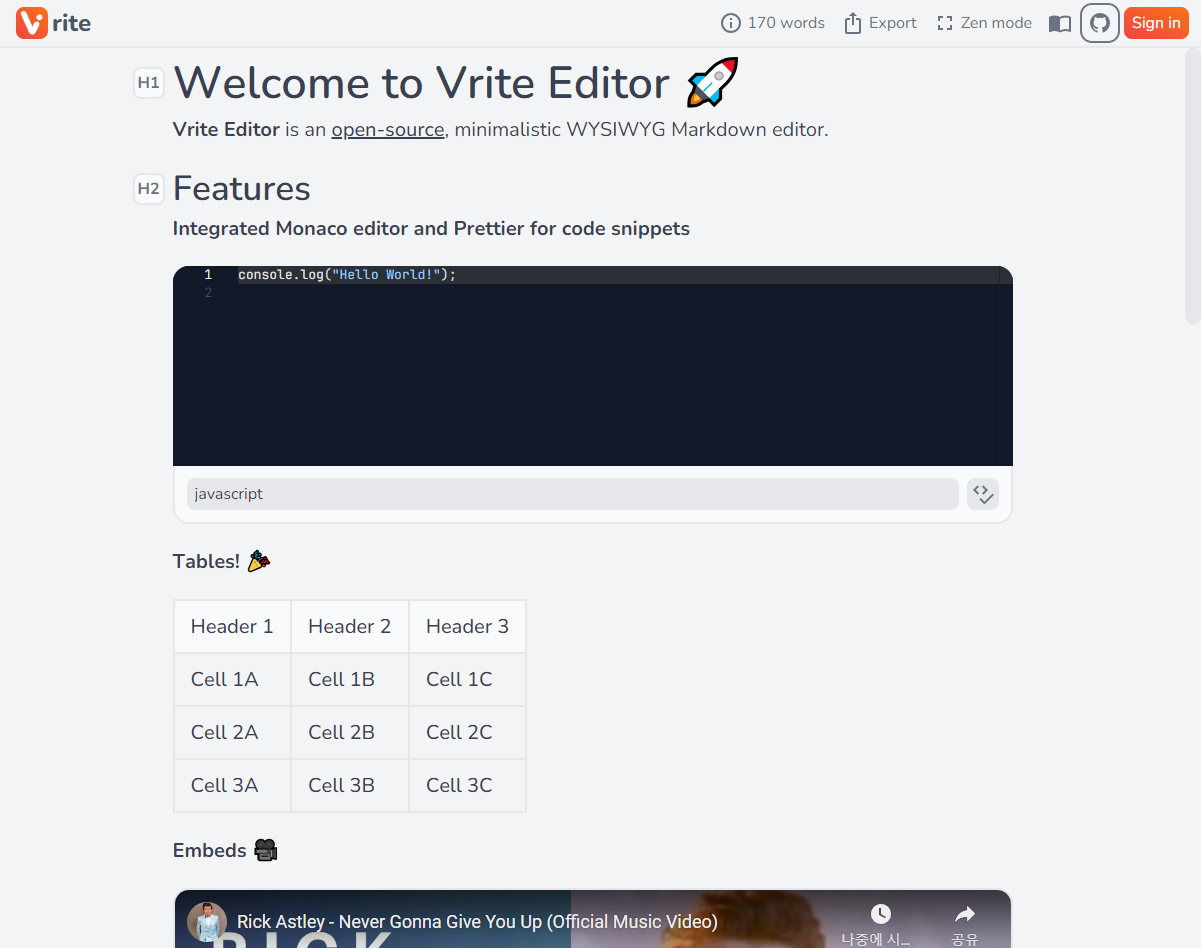Open the Never Gonna Give You Up video title
Screen dimensions: 1201x948
click(477, 922)
